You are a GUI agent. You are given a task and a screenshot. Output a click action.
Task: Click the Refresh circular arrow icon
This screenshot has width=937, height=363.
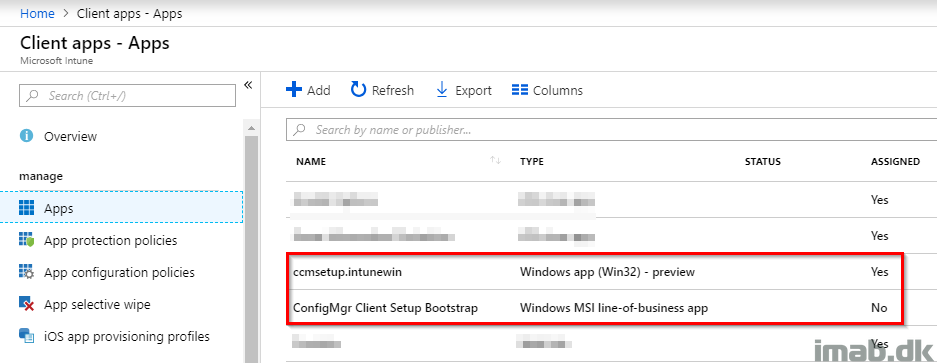358,90
